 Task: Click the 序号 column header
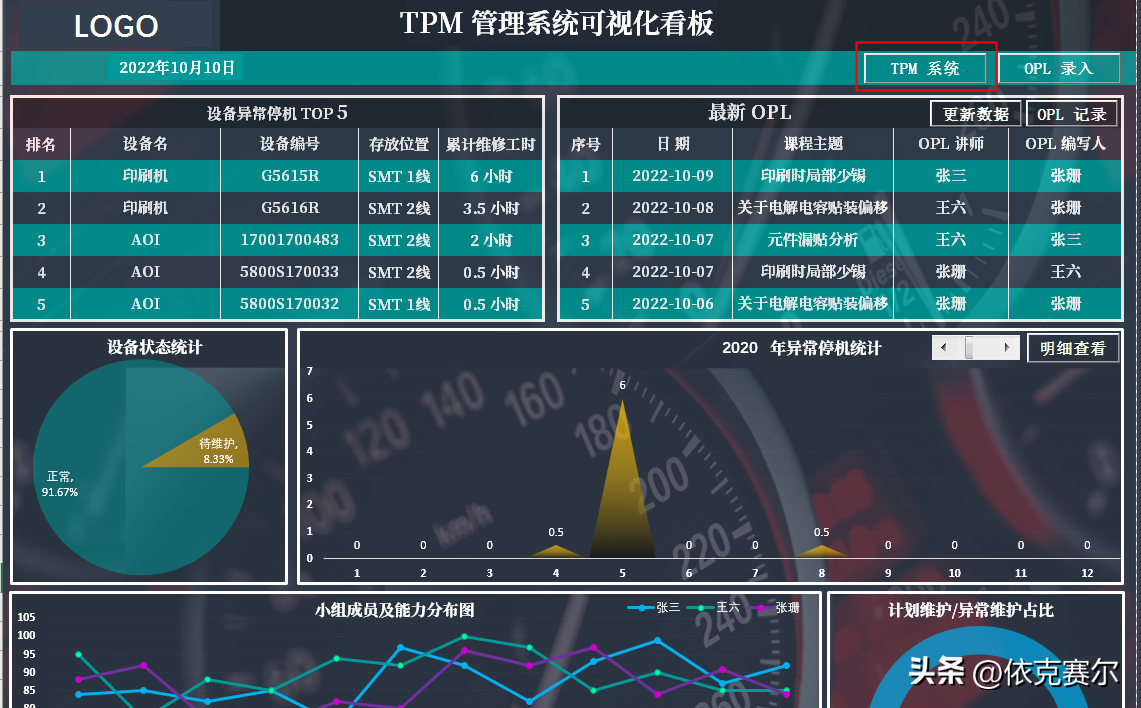pyautogui.click(x=585, y=144)
